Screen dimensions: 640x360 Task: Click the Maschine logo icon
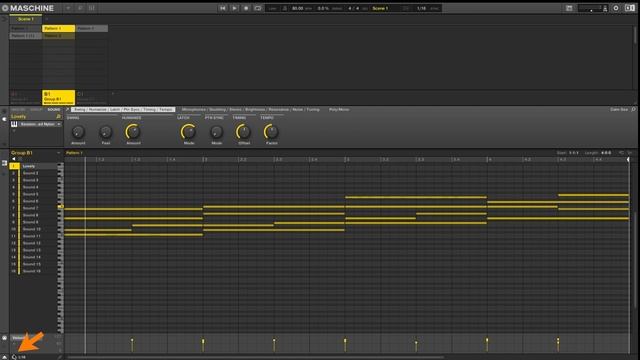(5, 8)
